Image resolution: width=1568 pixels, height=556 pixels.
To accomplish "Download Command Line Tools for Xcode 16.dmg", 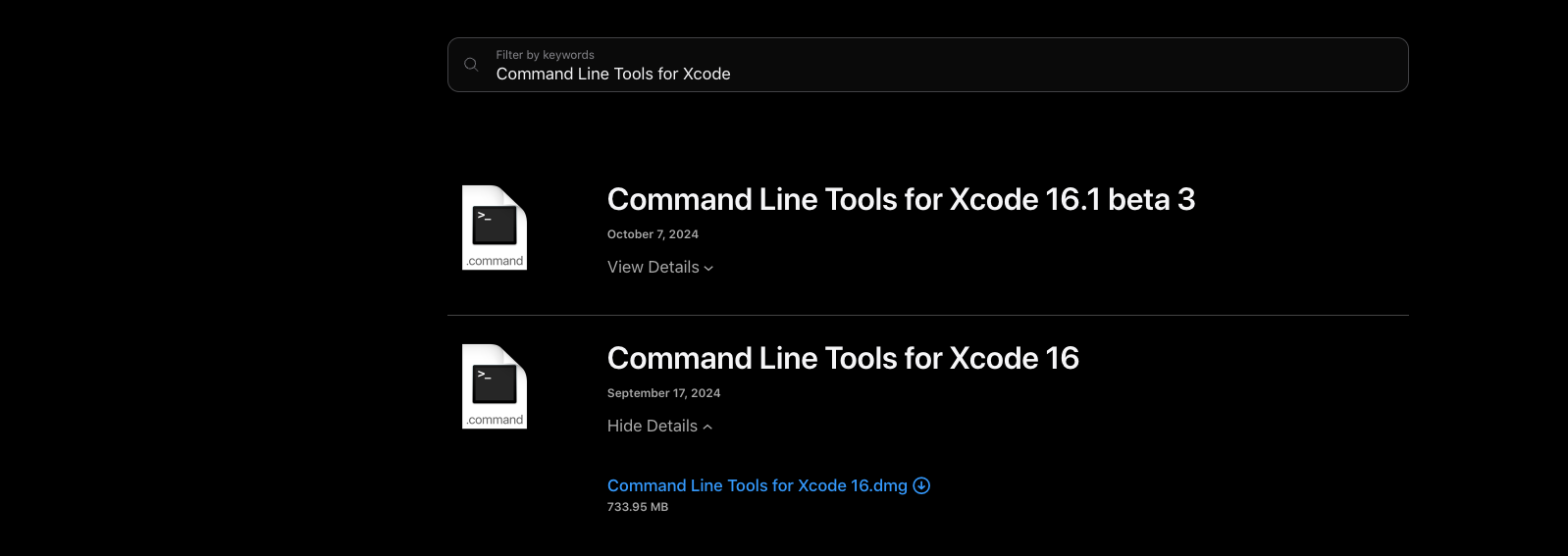I will click(757, 486).
